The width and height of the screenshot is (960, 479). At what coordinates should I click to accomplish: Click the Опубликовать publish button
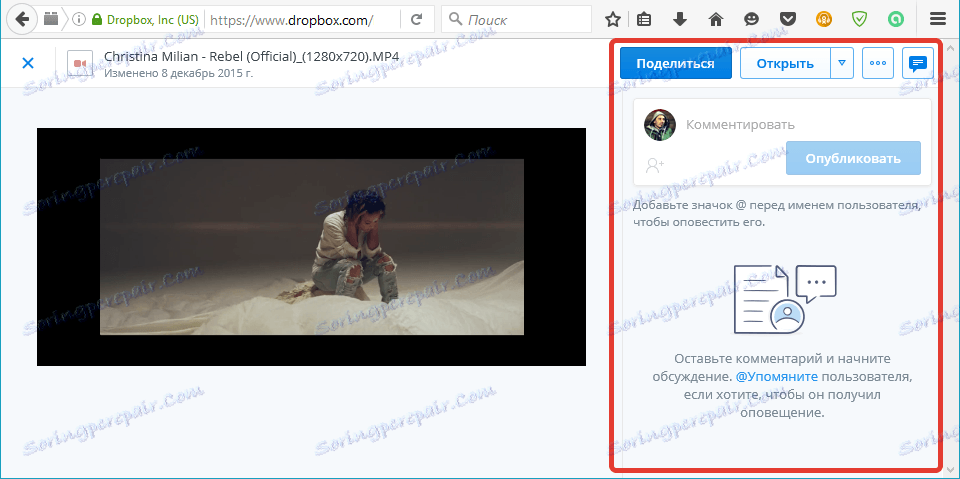click(x=853, y=158)
